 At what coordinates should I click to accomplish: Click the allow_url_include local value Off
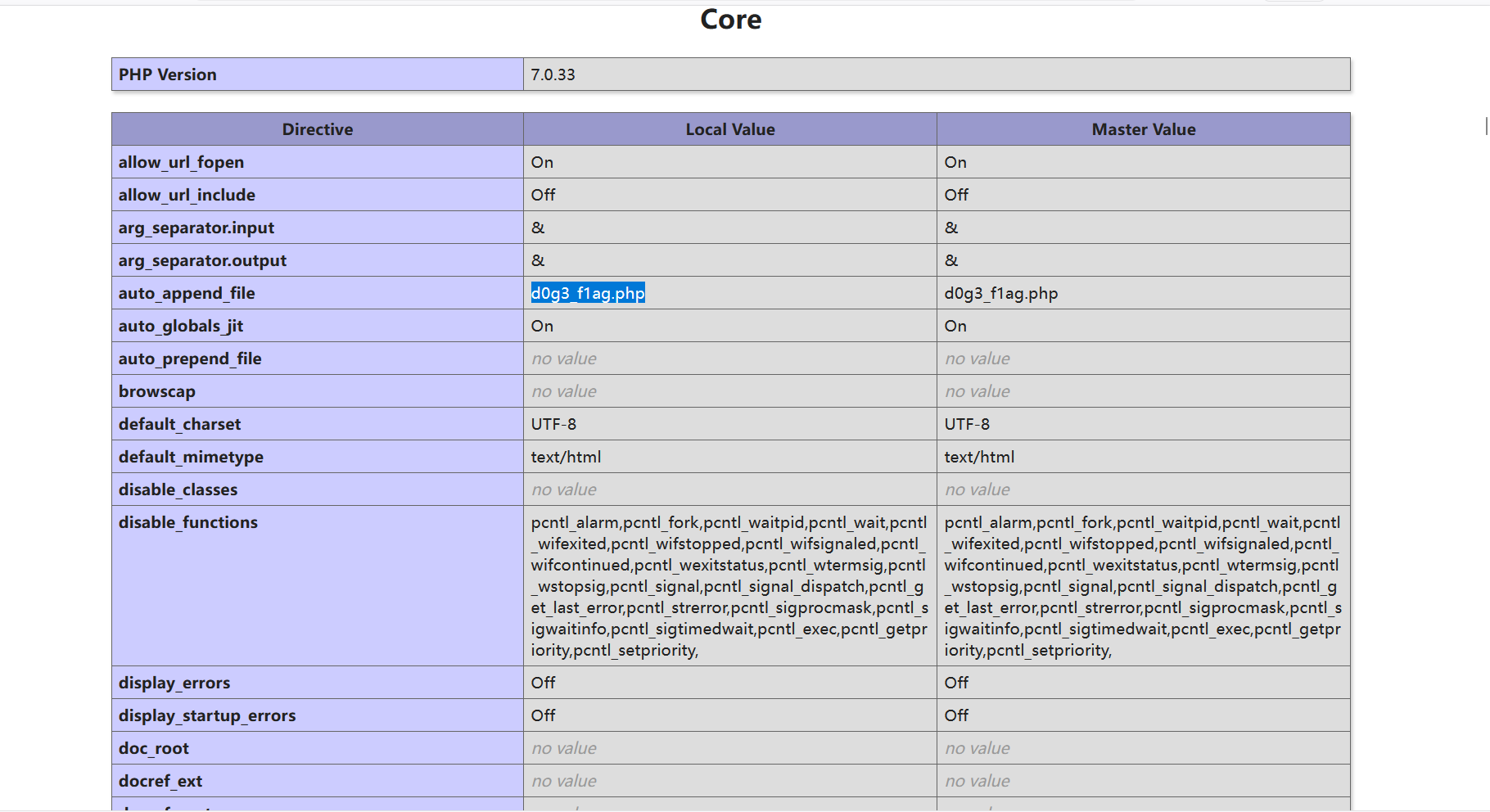tap(543, 195)
